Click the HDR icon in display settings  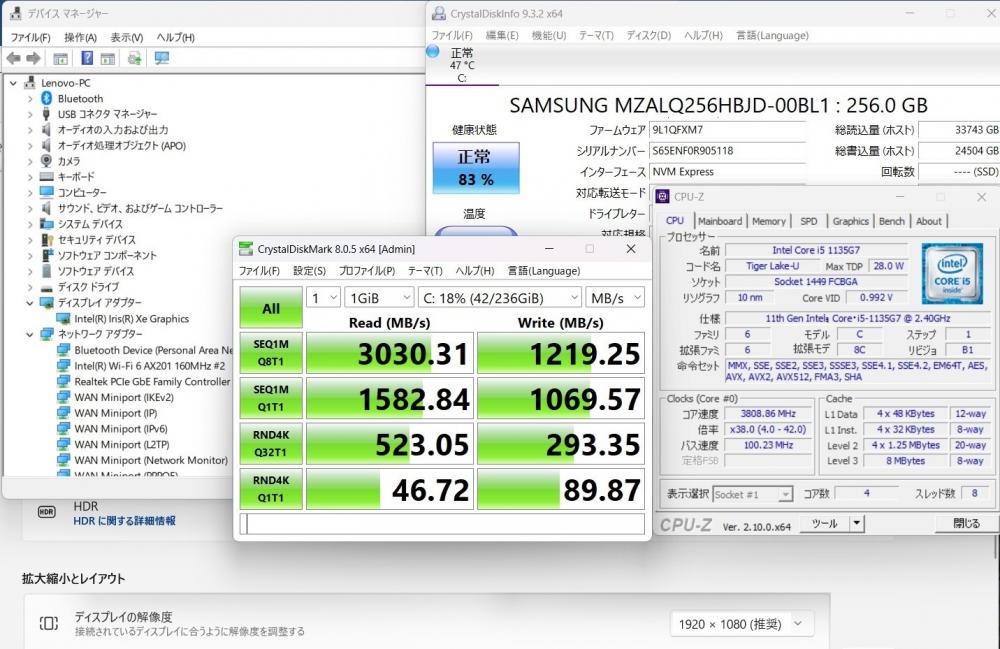(x=47, y=512)
